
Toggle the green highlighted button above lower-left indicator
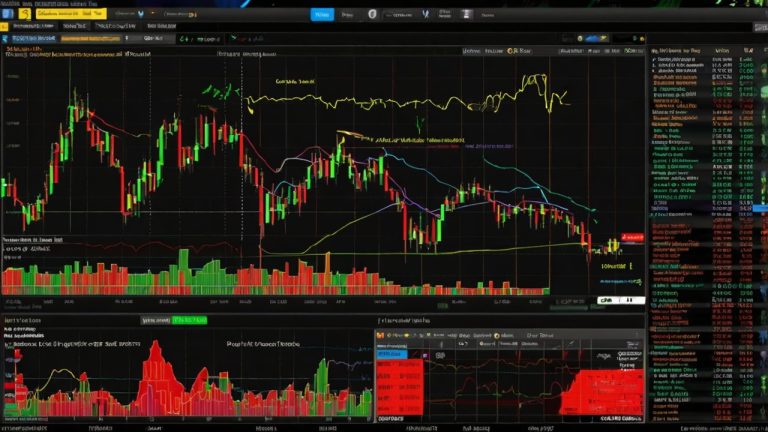coord(189,319)
